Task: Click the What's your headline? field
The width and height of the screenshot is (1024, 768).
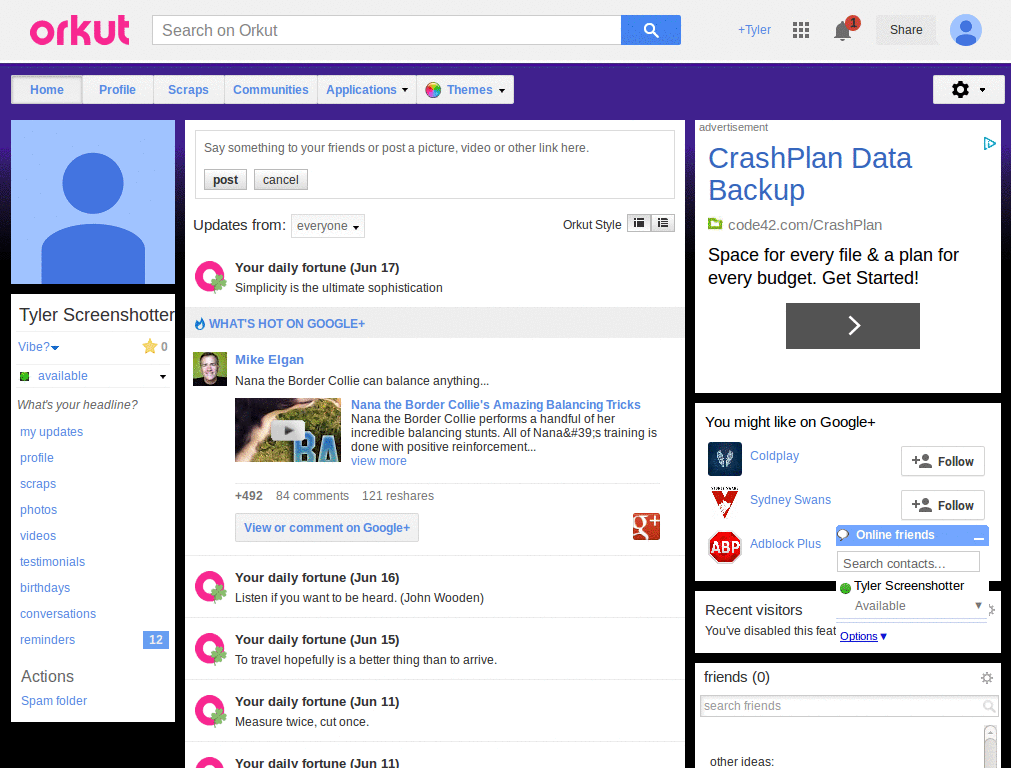Action: 78,405
